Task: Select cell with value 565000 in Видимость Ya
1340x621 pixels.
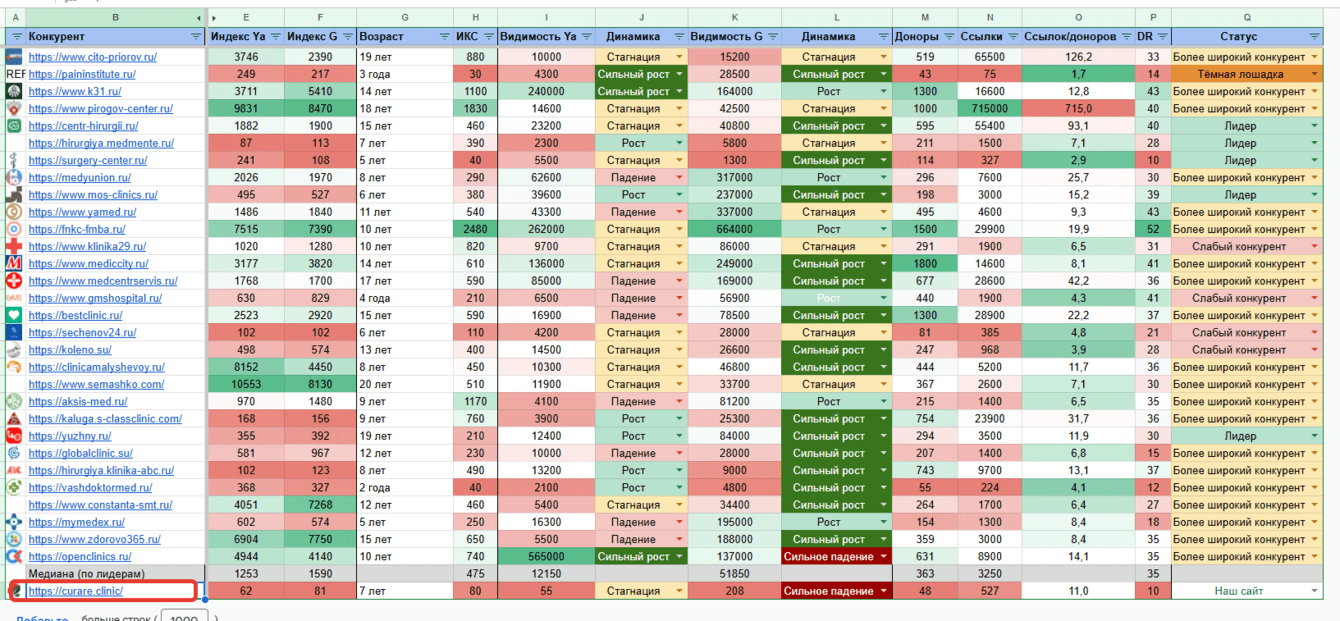Action: click(546, 556)
